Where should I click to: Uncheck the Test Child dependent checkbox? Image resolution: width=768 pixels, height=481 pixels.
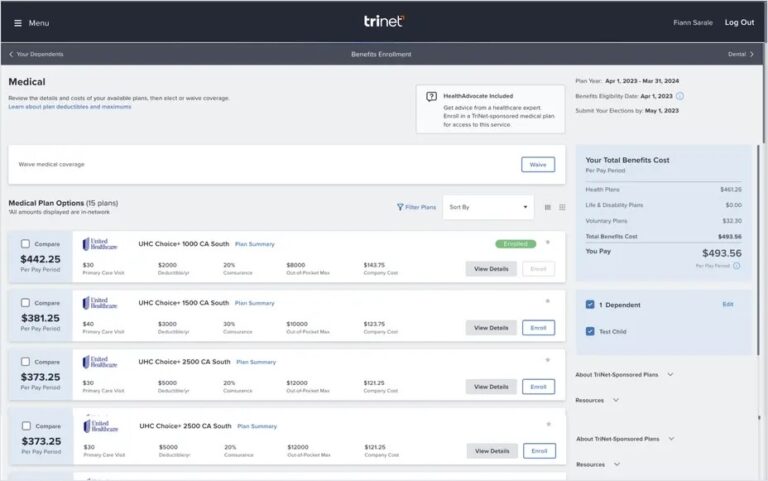coord(590,331)
